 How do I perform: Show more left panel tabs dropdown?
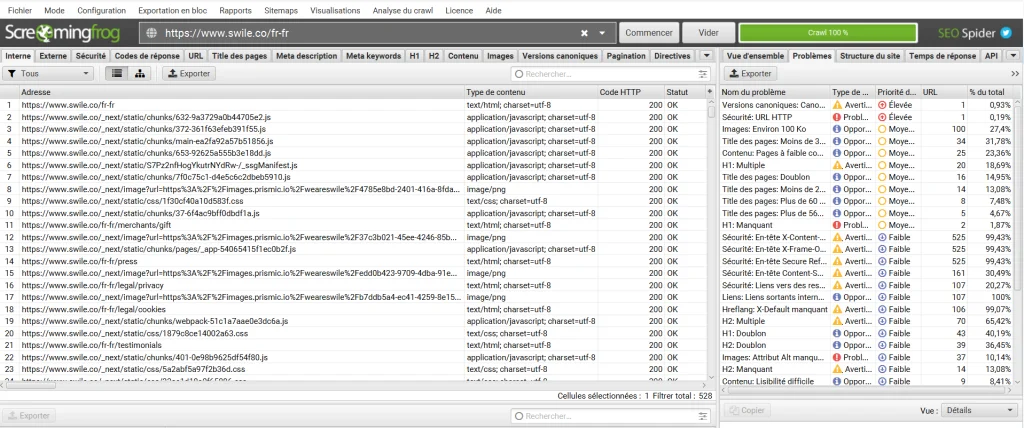click(x=705, y=56)
